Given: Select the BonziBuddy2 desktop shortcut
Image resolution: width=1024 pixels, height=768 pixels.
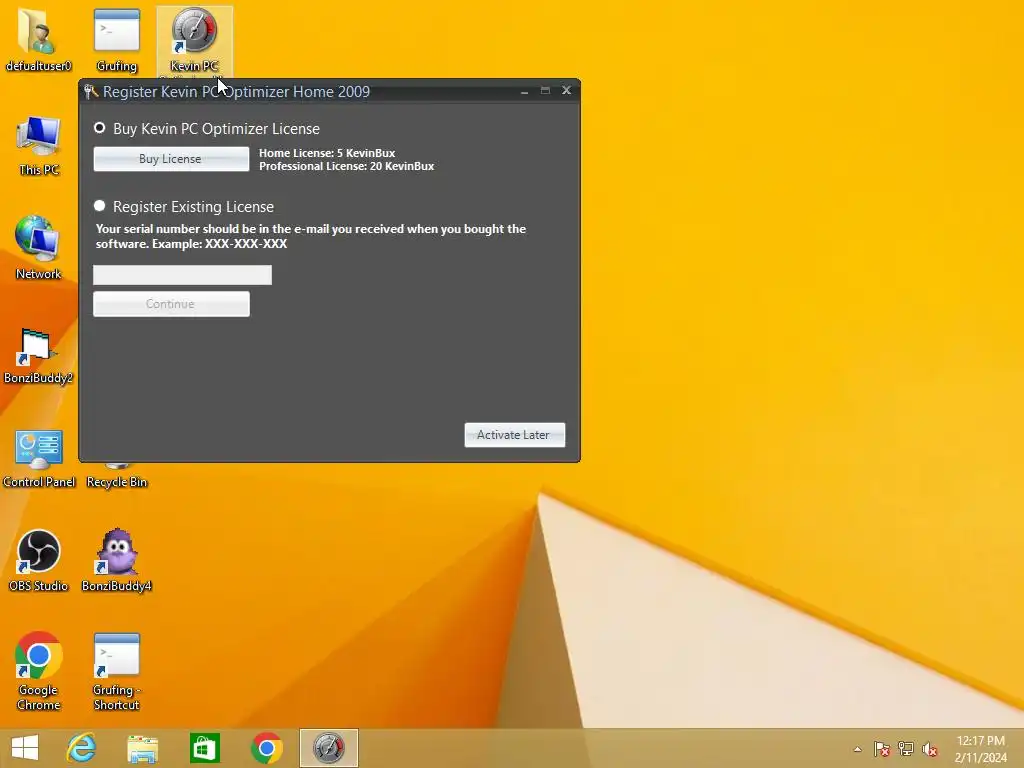Looking at the screenshot, I should pos(39,355).
